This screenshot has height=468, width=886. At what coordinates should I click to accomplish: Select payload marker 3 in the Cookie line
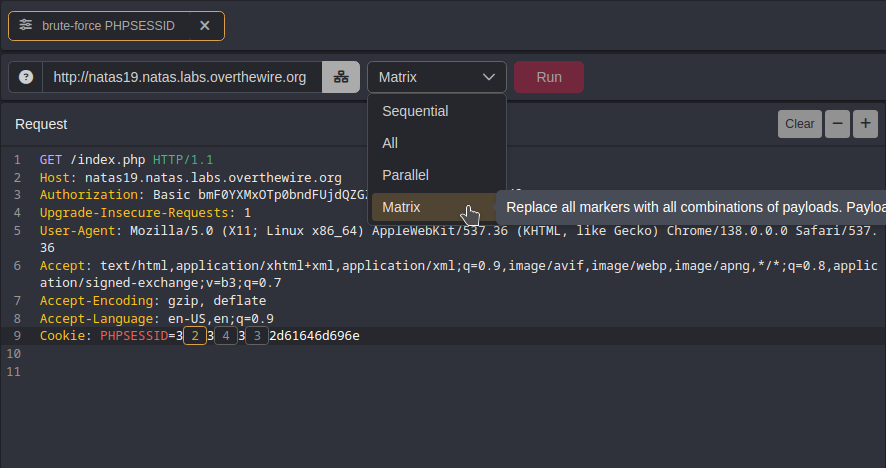pyautogui.click(x=257, y=336)
